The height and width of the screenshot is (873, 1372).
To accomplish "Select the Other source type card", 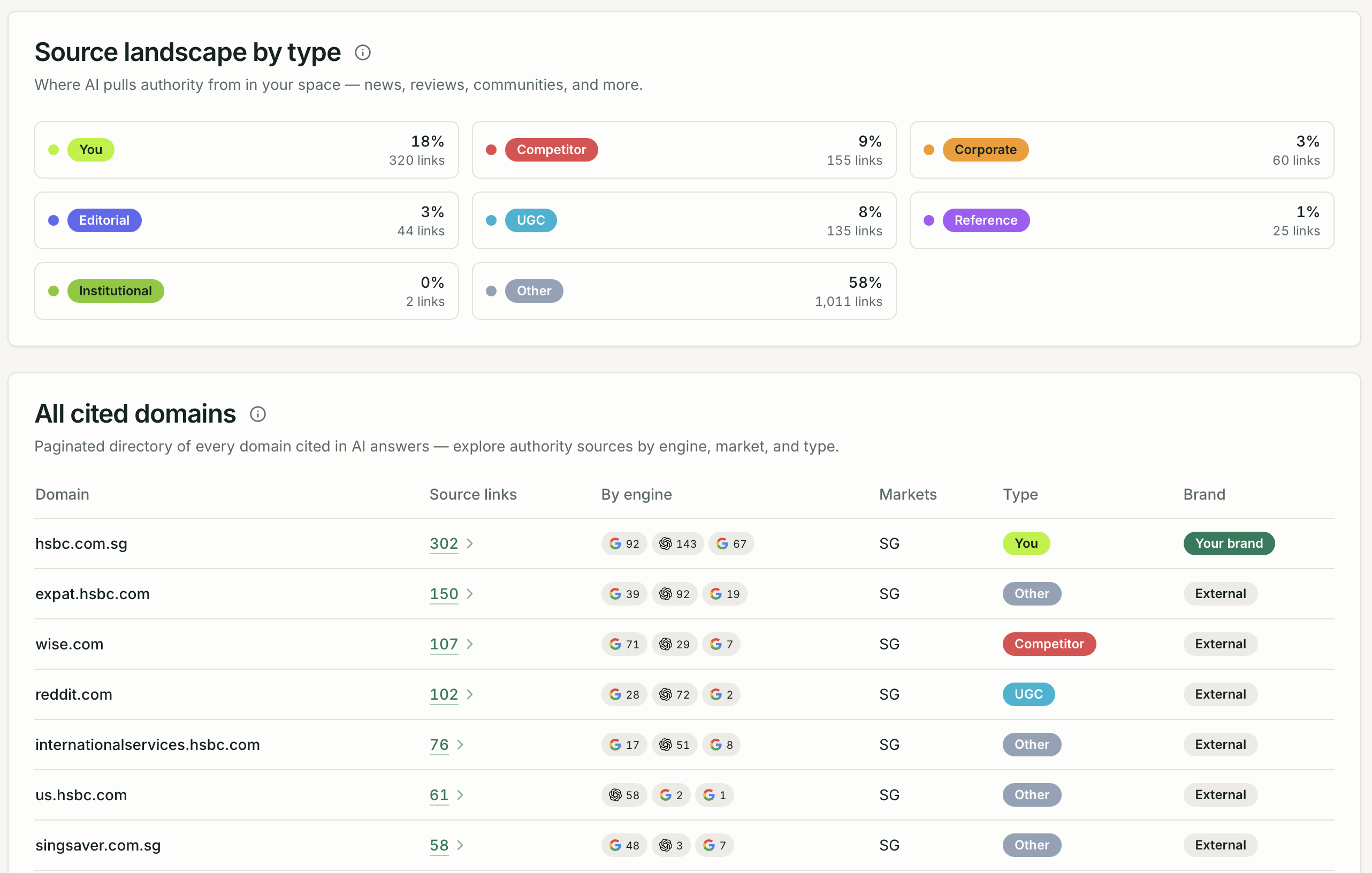I will (x=684, y=291).
